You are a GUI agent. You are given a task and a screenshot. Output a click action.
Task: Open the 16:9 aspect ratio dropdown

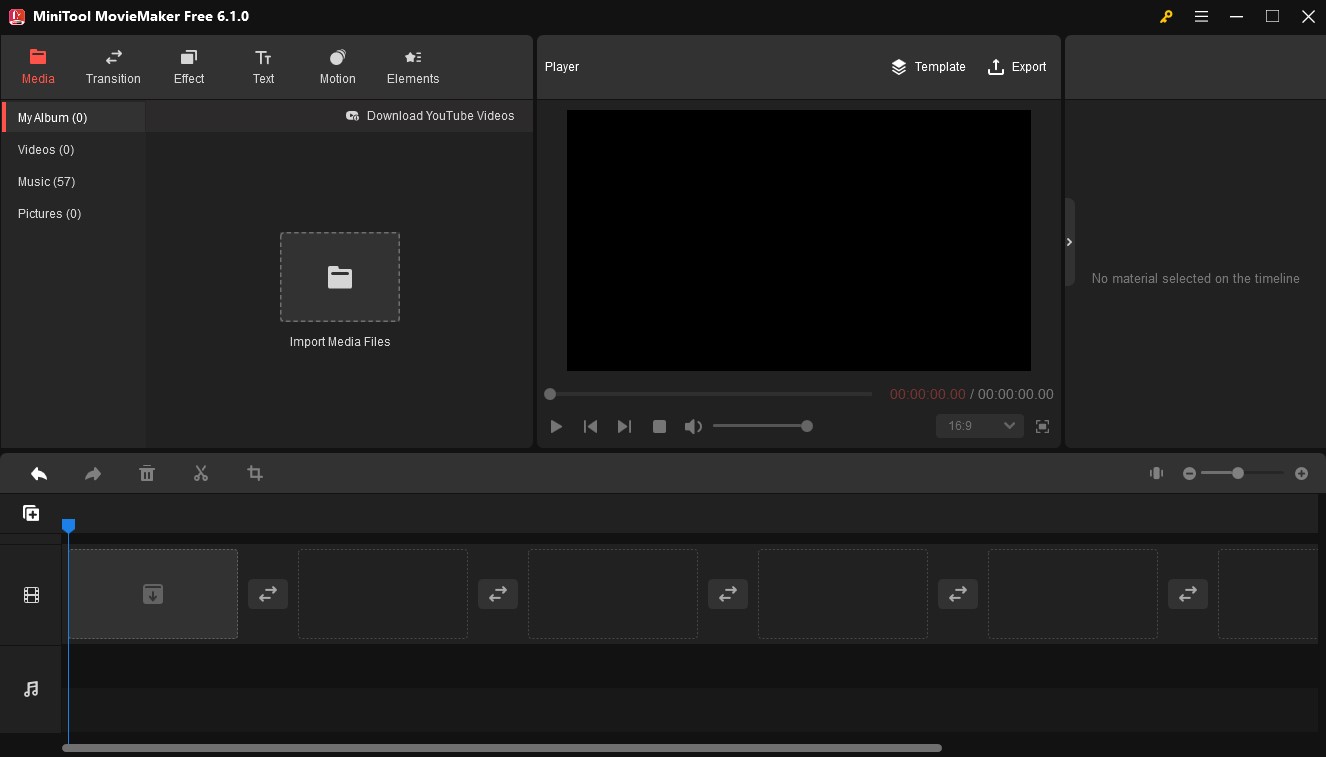[x=979, y=425]
